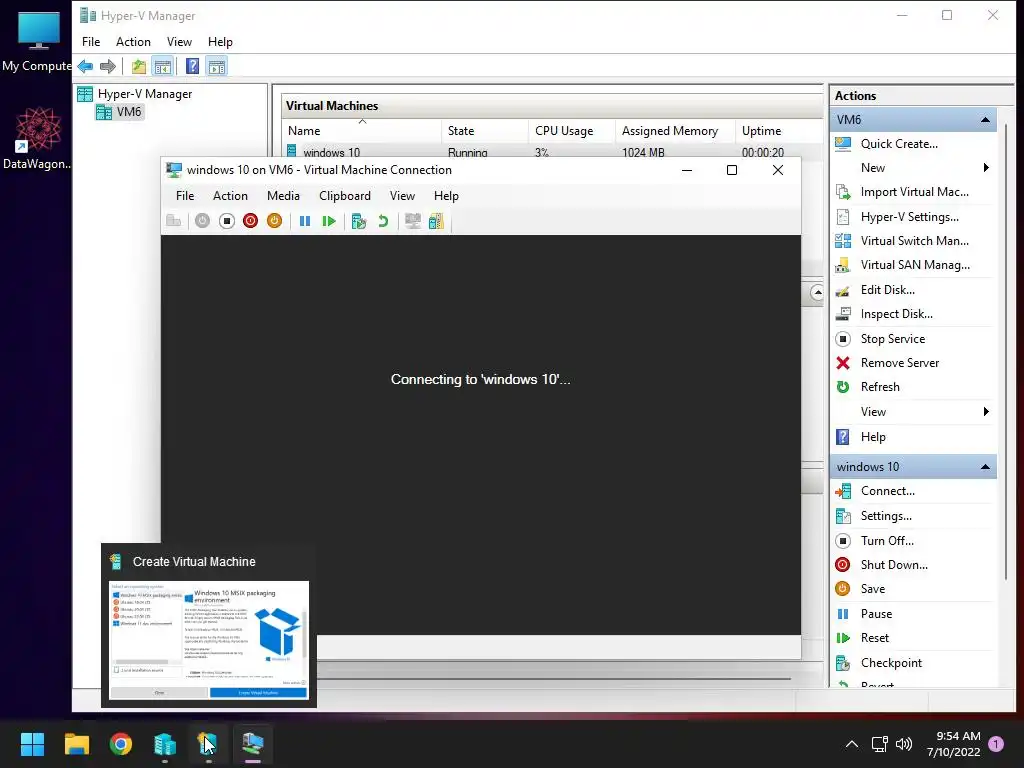
Task: Open Help menu in VM Connection window
Action: (446, 196)
